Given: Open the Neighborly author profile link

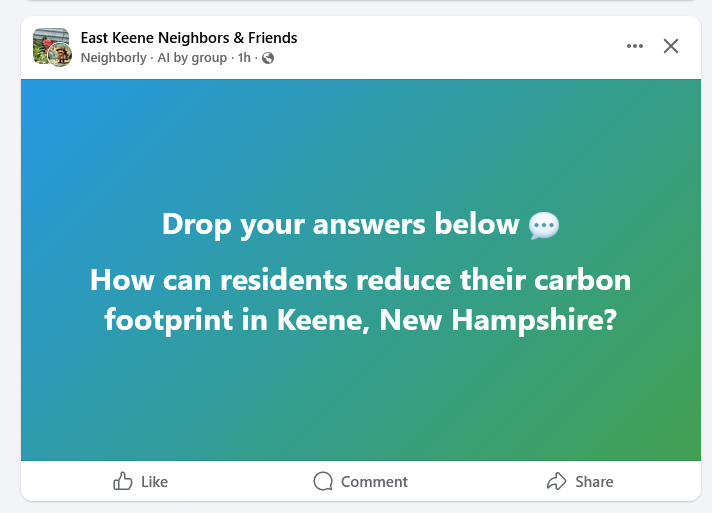Looking at the screenshot, I should (x=113, y=58).
